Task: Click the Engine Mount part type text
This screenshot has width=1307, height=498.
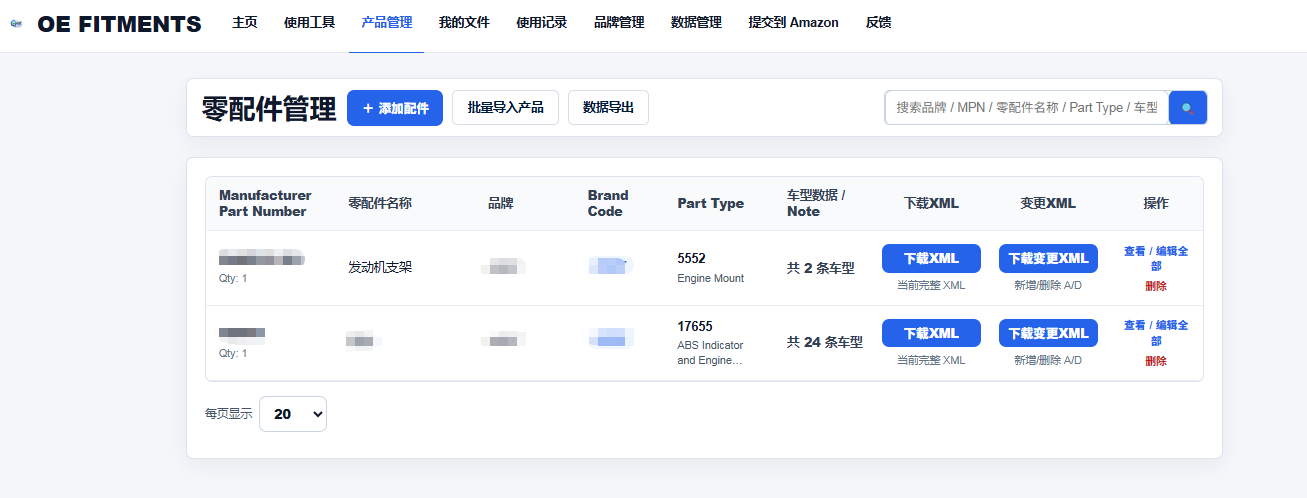Action: coord(711,278)
